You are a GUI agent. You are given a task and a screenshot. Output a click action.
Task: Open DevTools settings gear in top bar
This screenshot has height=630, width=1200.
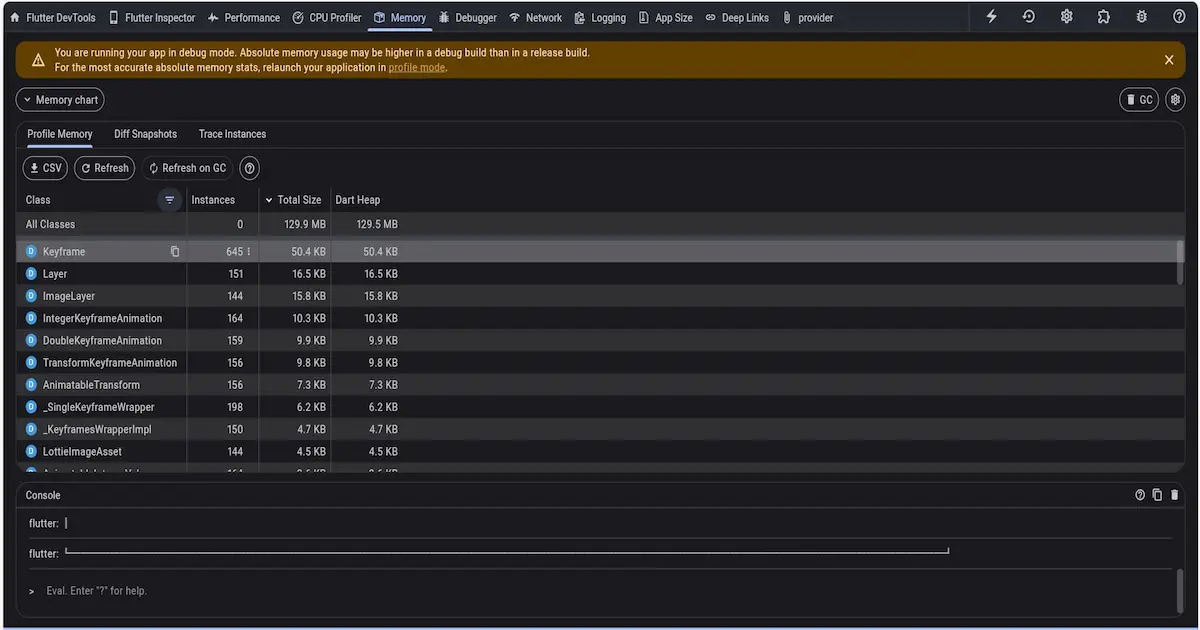(1067, 17)
